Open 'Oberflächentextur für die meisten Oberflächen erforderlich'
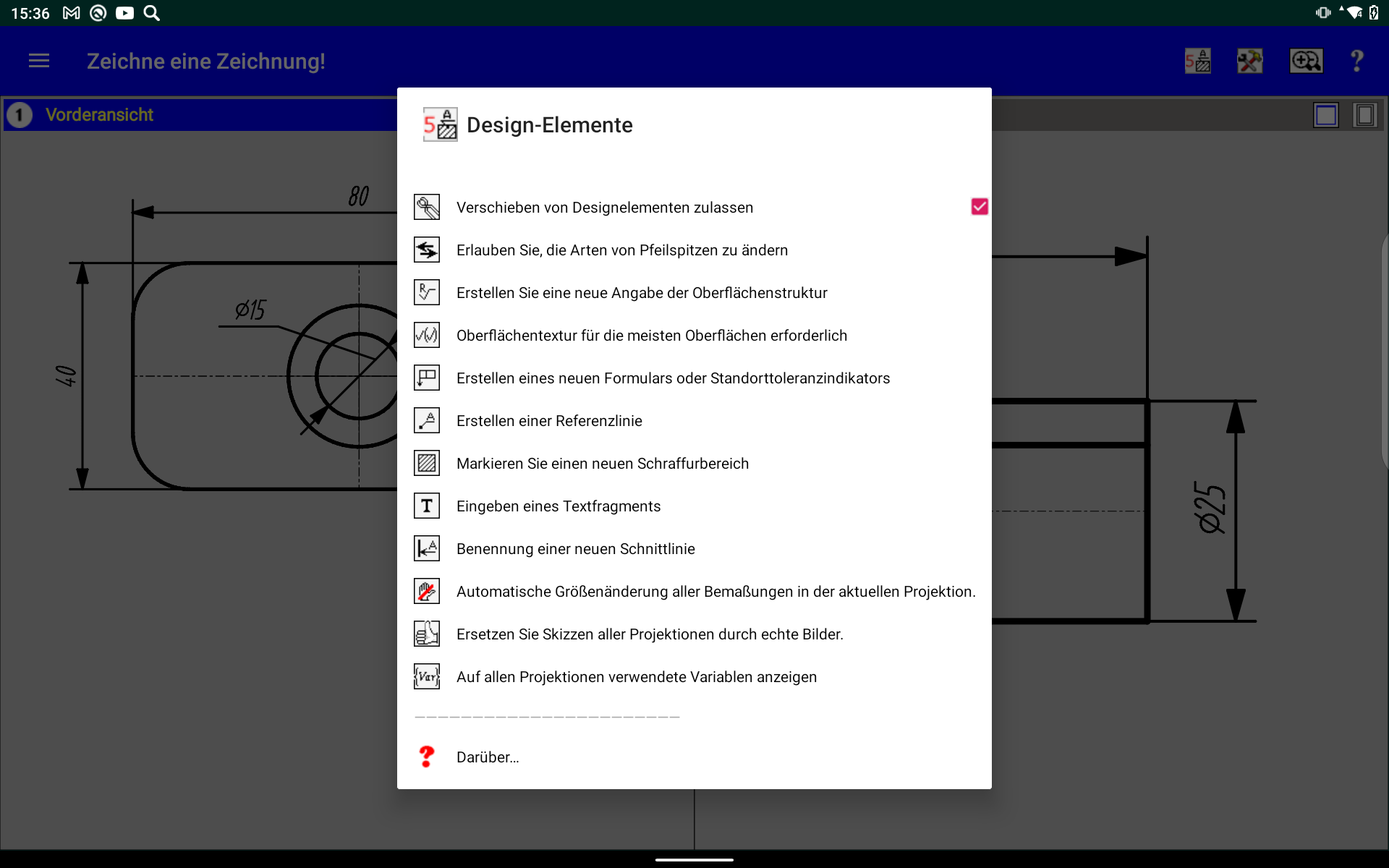This screenshot has width=1389, height=868. tap(651, 336)
